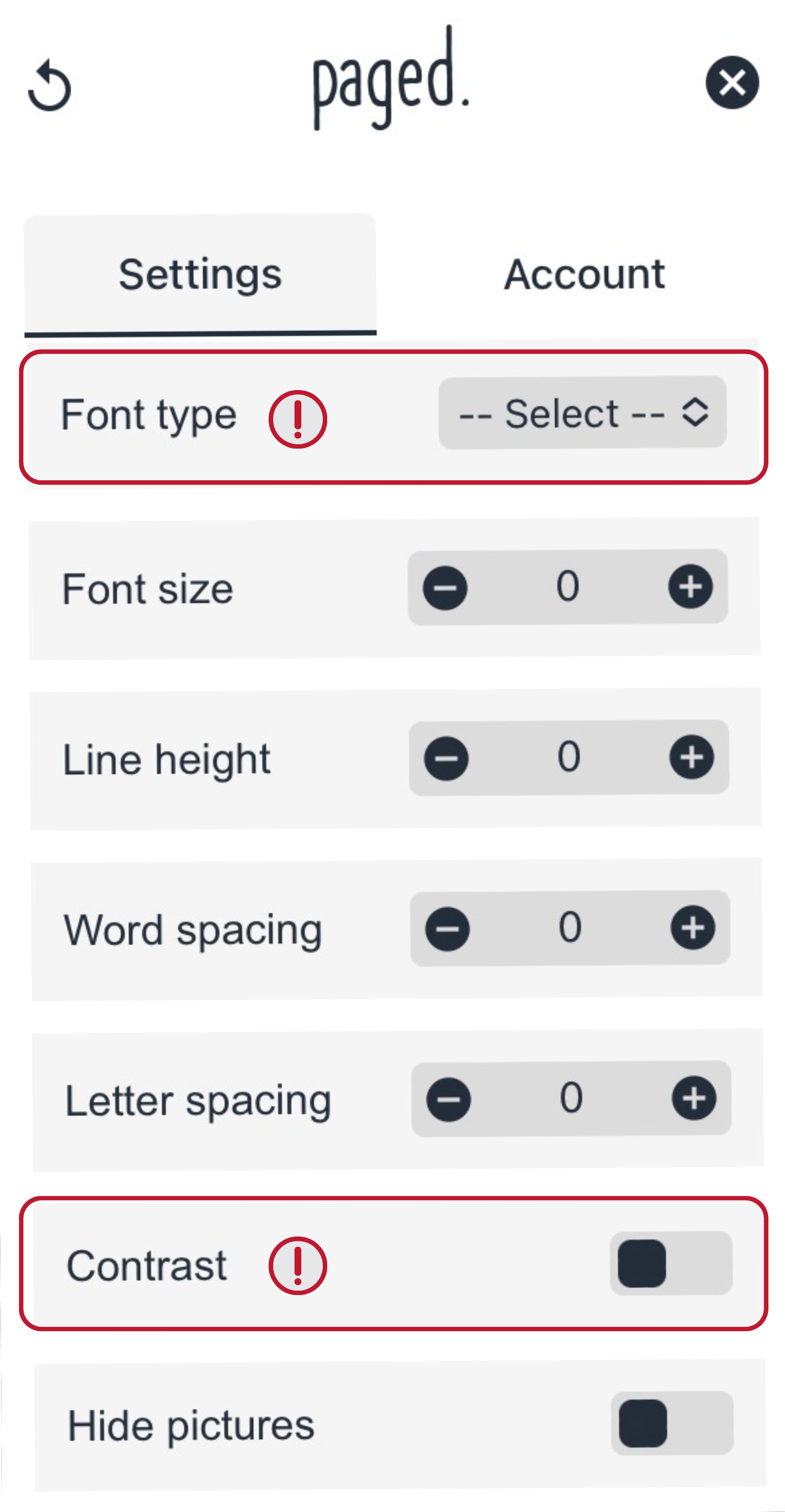Image resolution: width=785 pixels, height=1512 pixels.
Task: Increase Word spacing with plus icon
Action: click(x=693, y=928)
